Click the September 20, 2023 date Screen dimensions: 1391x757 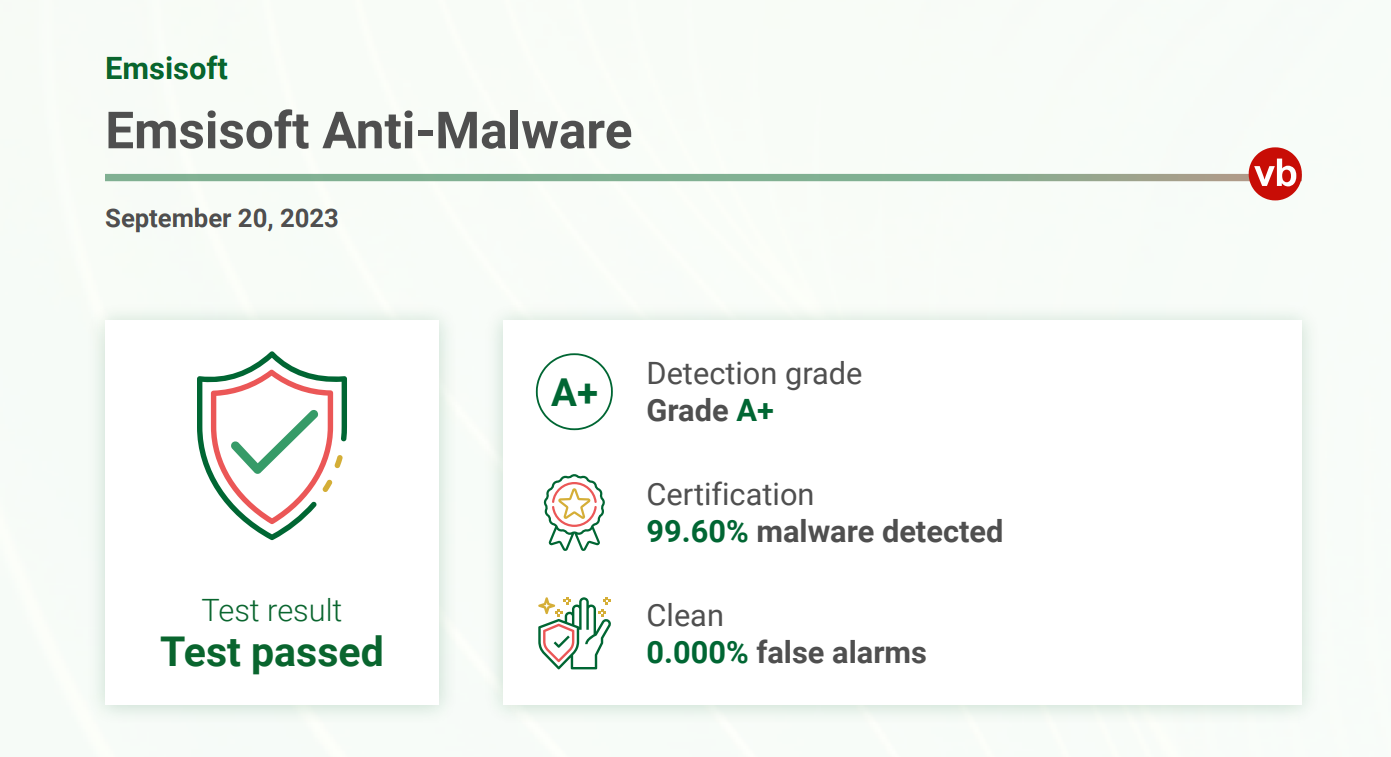pos(222,218)
